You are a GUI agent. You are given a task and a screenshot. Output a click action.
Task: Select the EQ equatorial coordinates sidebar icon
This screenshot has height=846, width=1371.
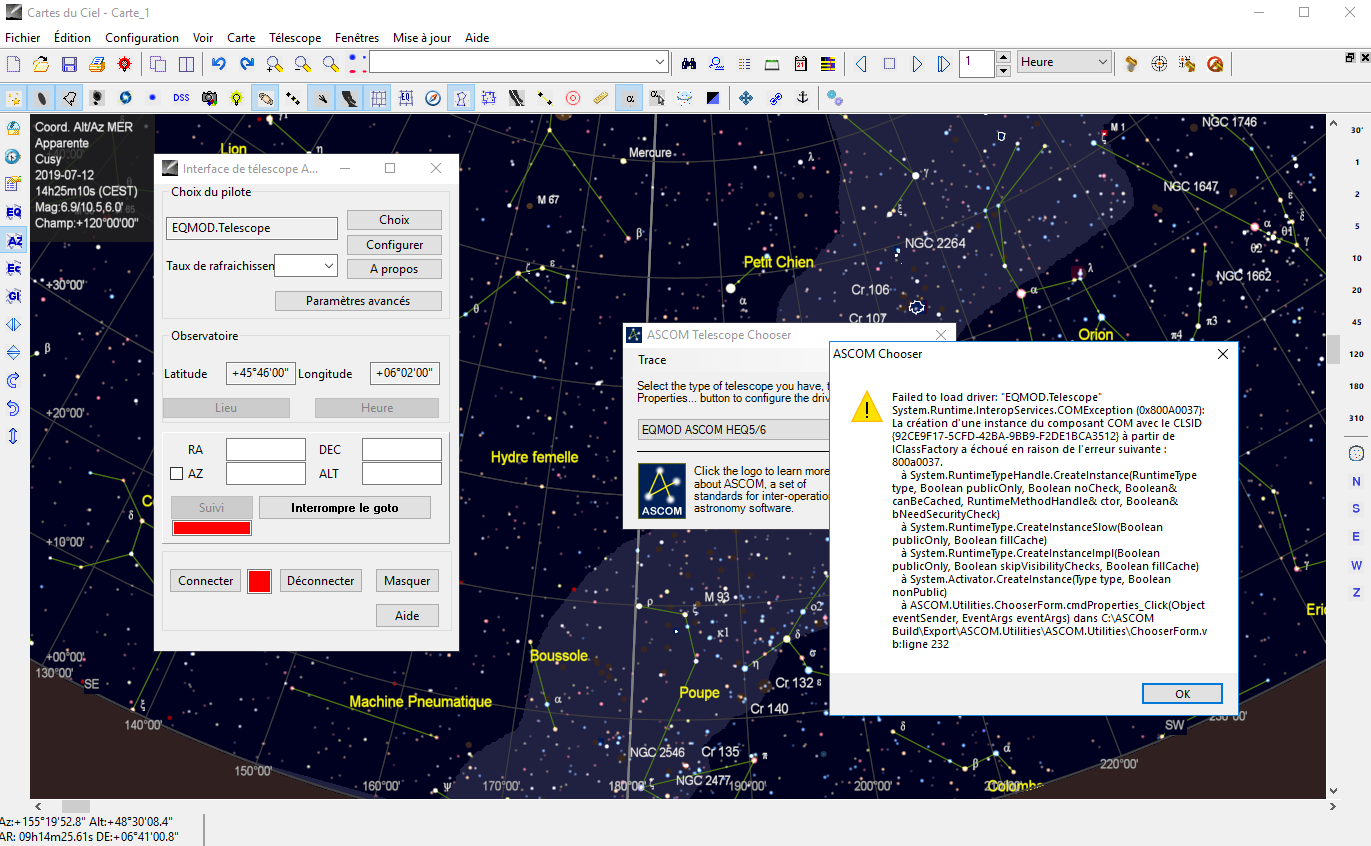tap(14, 212)
